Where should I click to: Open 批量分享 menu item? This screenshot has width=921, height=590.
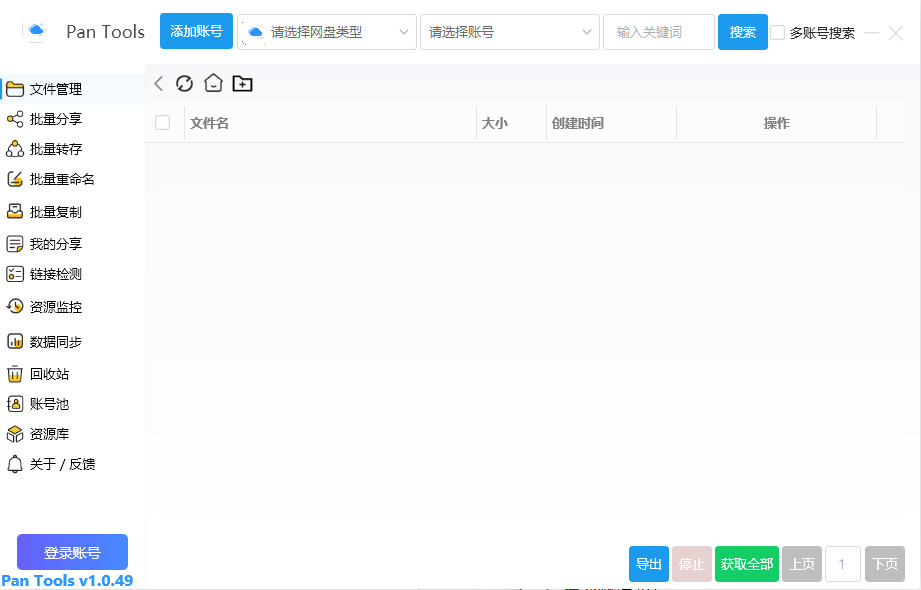[72, 119]
